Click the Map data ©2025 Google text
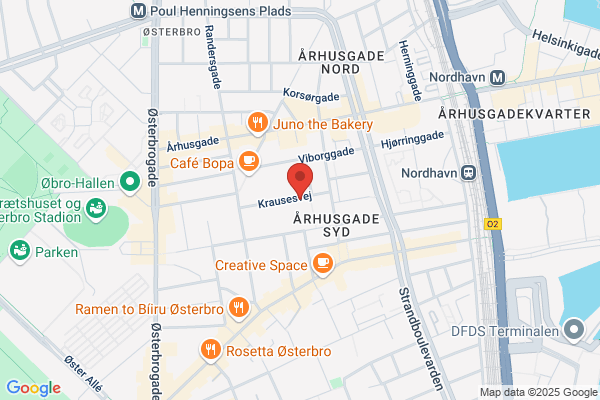 tap(539, 392)
